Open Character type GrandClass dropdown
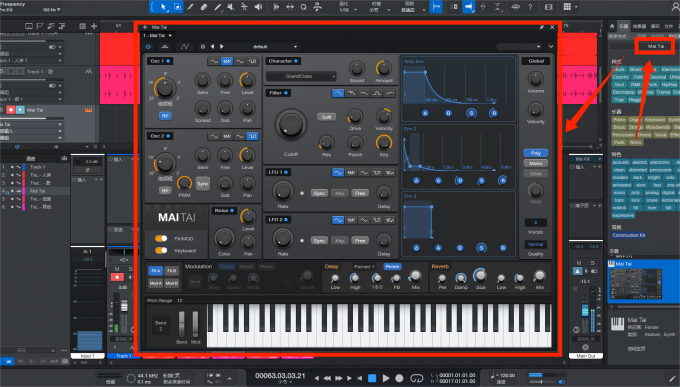The width and height of the screenshot is (680, 387). point(301,76)
